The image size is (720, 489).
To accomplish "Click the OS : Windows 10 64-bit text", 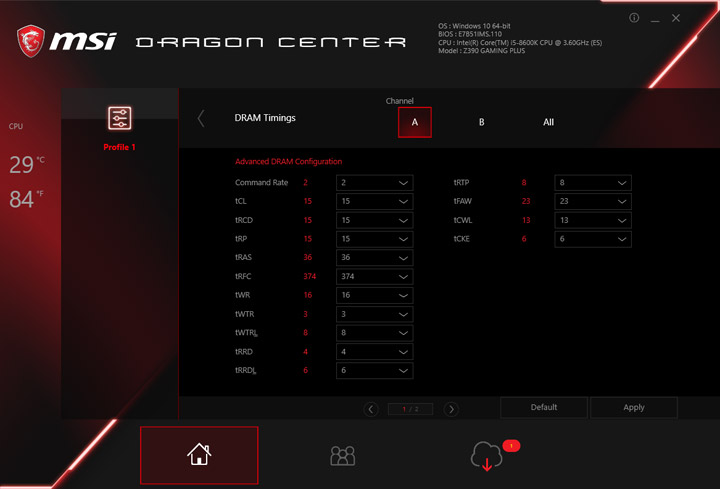I will (474, 26).
